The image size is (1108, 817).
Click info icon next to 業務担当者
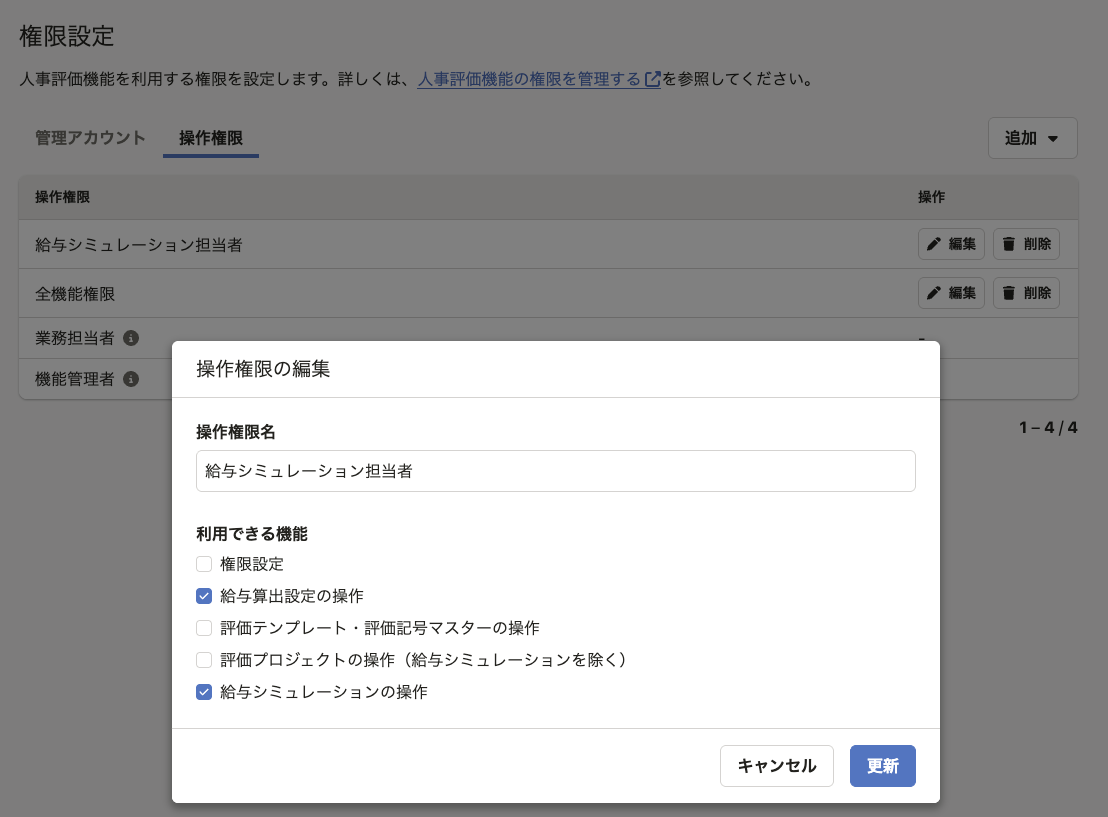click(131, 338)
